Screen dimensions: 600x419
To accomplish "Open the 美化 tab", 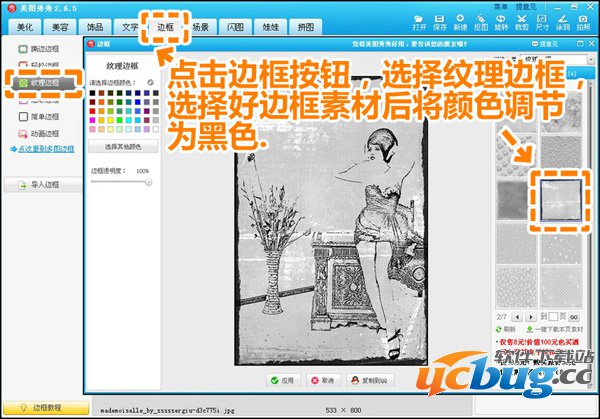I will pyautogui.click(x=25, y=27).
